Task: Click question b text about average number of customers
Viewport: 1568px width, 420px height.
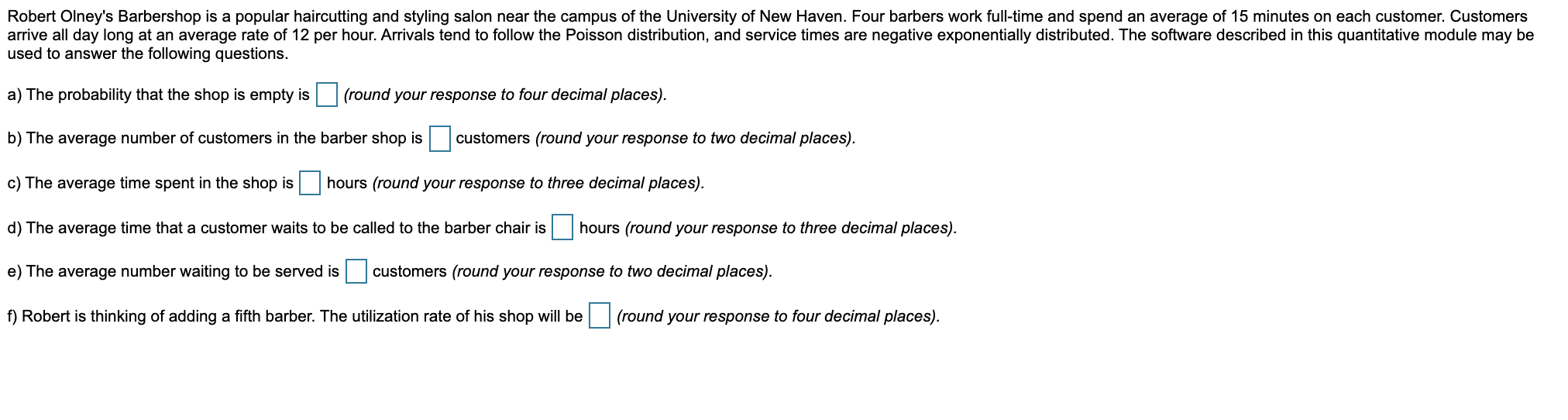Action: 215,138
